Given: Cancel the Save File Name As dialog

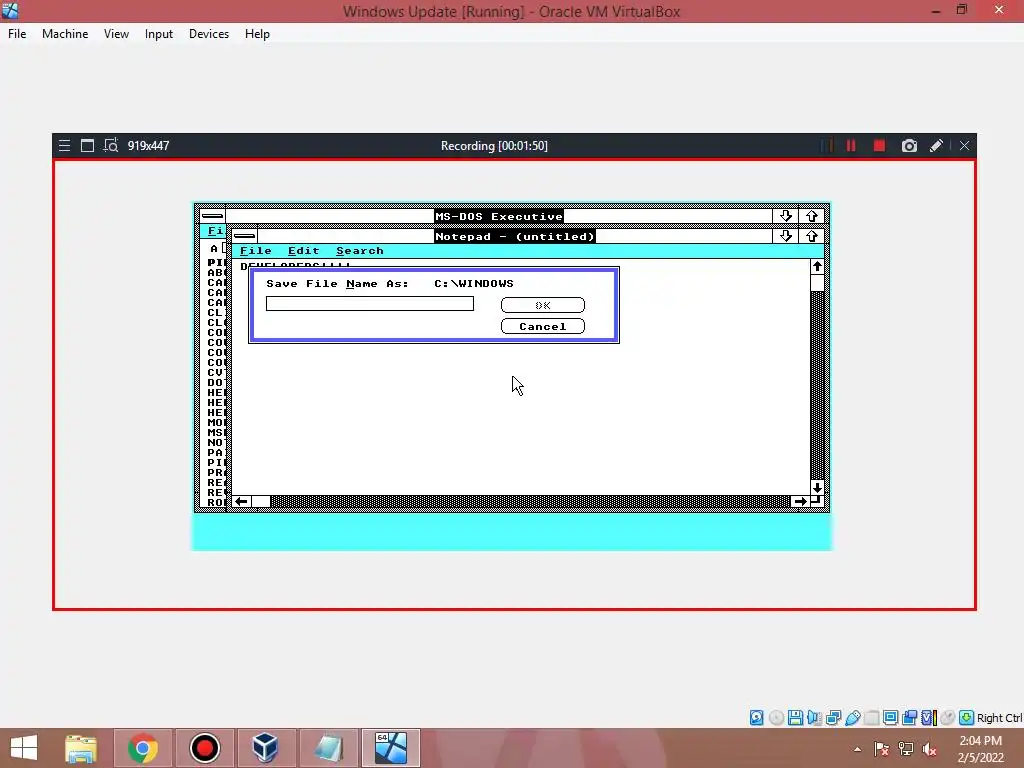Looking at the screenshot, I should pyautogui.click(x=543, y=327).
